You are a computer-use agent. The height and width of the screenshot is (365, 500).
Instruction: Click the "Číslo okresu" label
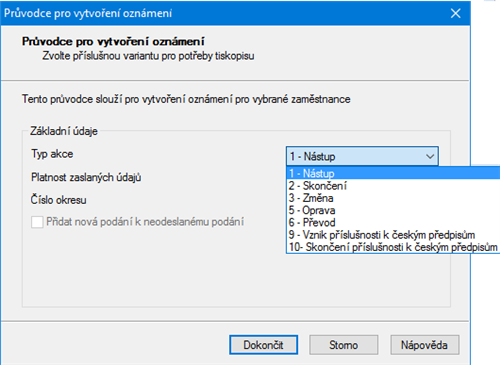click(x=59, y=200)
